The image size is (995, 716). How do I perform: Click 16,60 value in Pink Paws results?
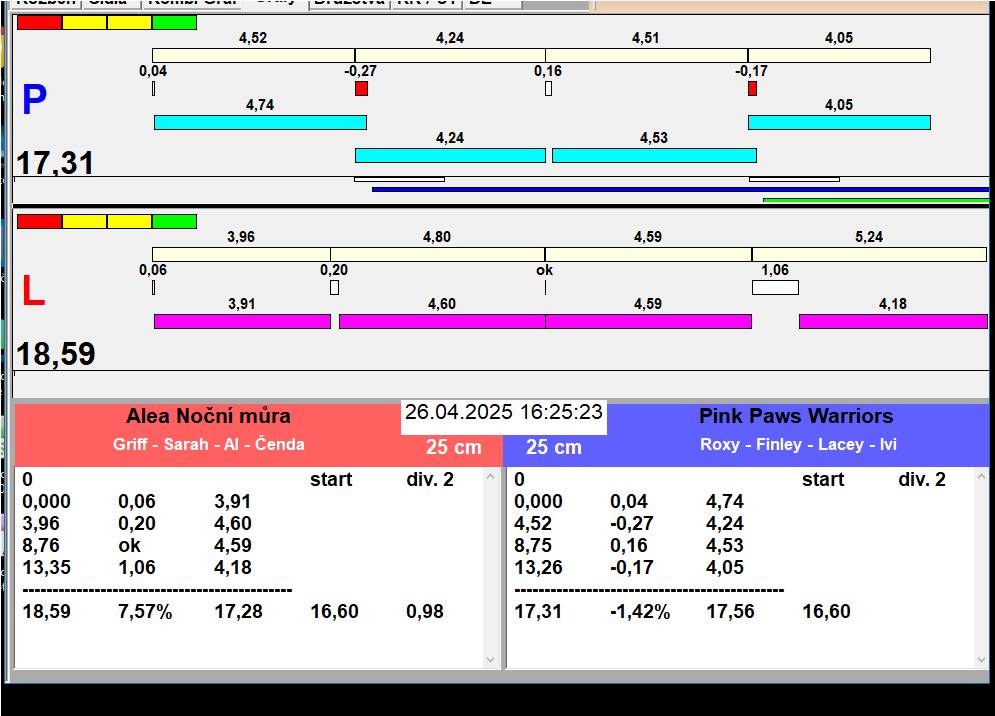pos(826,611)
